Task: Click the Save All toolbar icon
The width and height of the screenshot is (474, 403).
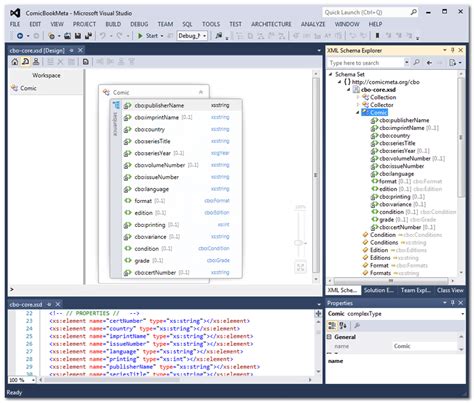Action: pos(88,36)
